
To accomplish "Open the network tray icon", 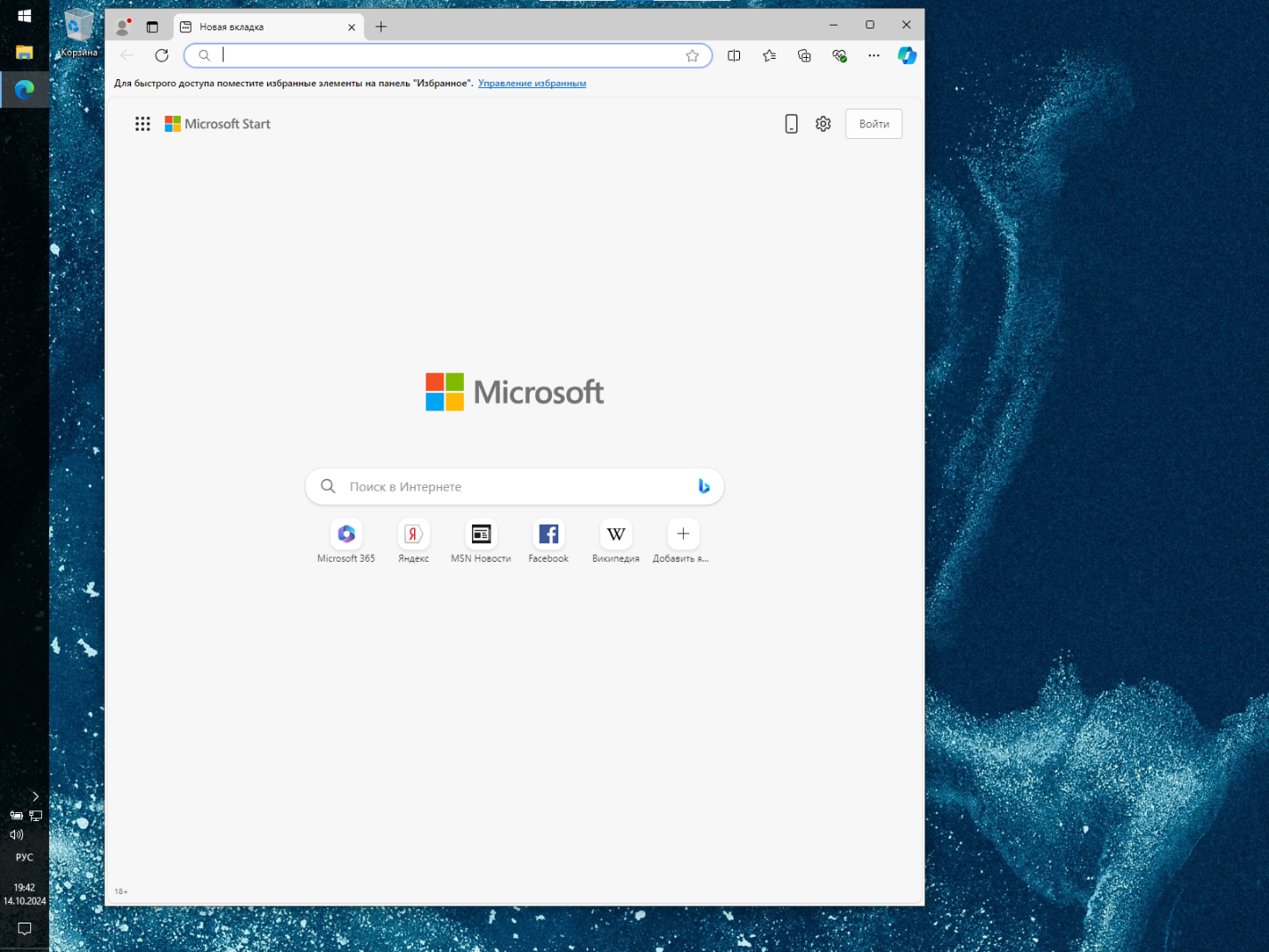I will pos(36,815).
